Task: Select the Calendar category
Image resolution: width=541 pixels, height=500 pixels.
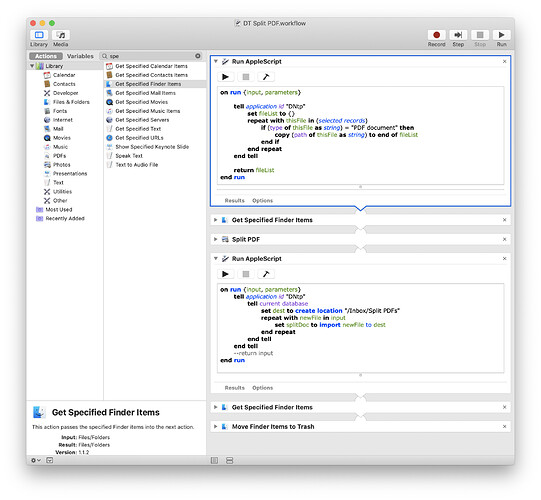Action: point(64,75)
